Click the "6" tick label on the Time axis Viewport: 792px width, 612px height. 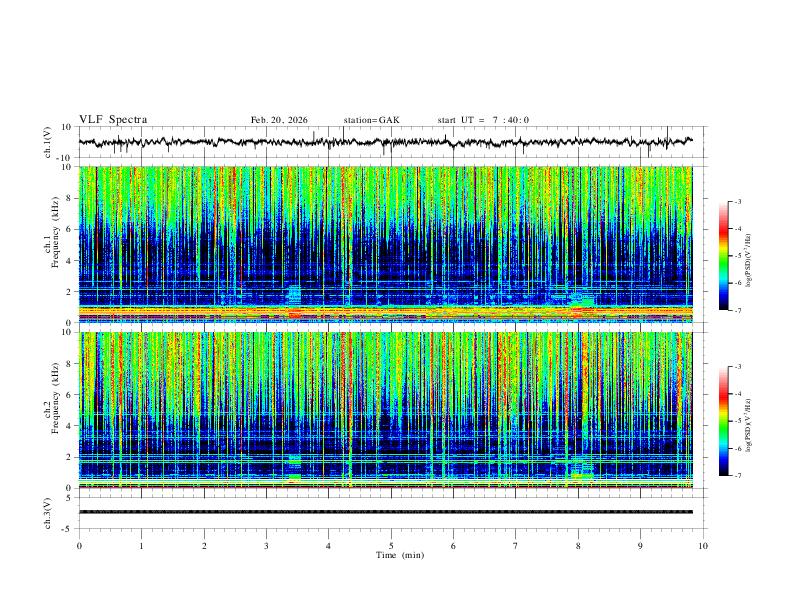click(x=453, y=546)
